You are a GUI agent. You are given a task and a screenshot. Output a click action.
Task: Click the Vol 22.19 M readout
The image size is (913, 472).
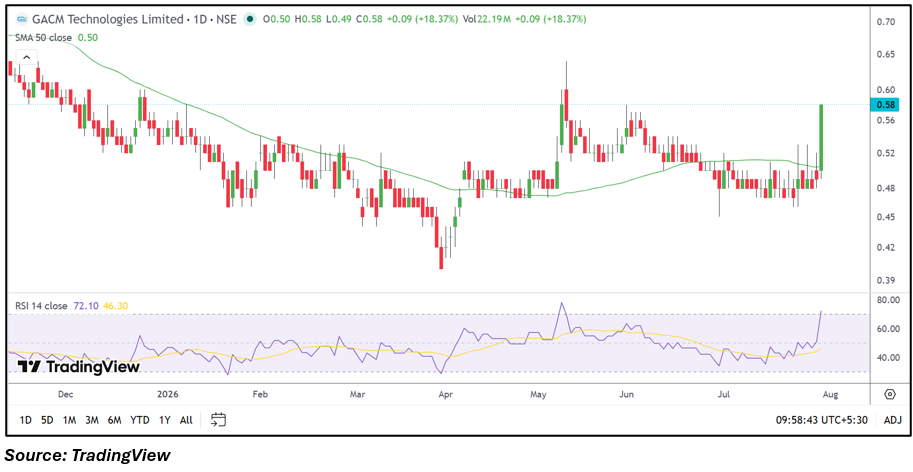[486, 19]
